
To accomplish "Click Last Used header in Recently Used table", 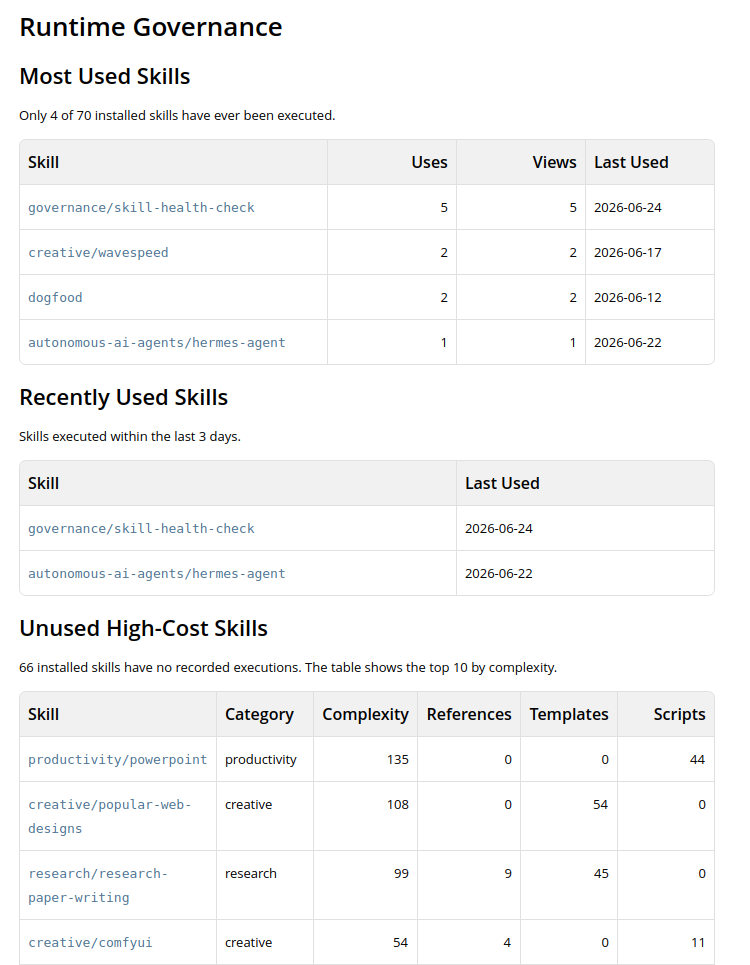I will coord(502,484).
